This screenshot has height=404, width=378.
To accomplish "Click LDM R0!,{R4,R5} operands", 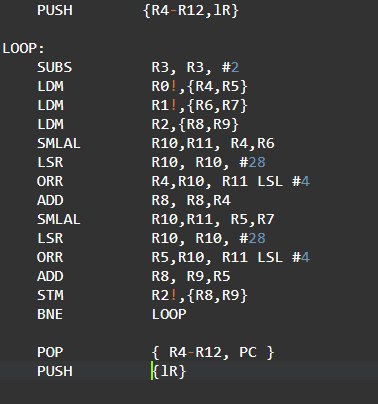I will click(x=200, y=87).
